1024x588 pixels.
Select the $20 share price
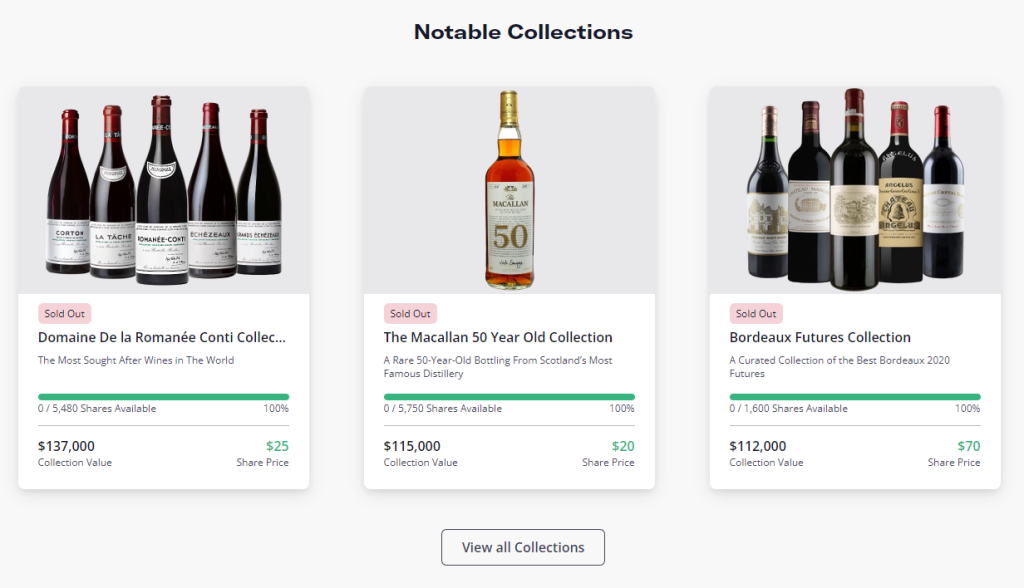(x=623, y=446)
